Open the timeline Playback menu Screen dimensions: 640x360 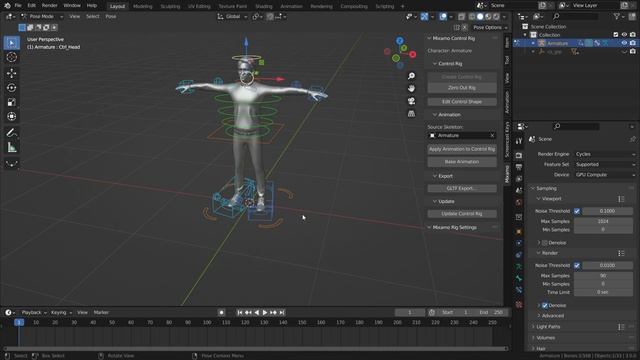click(x=33, y=313)
